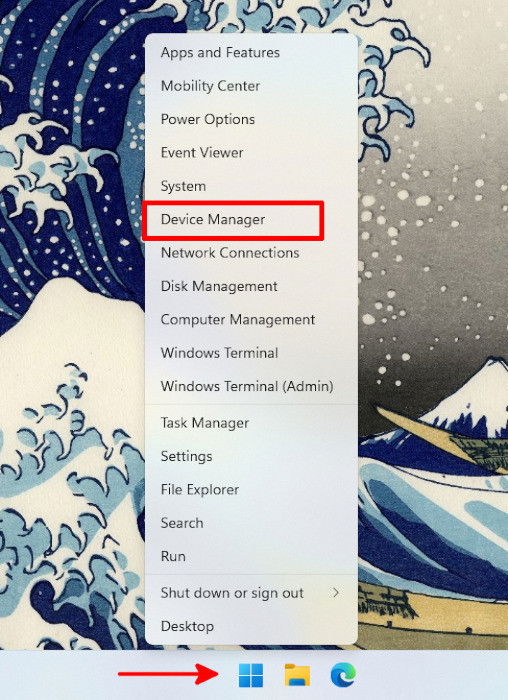
Task: Open Device Manager
Action: [251, 219]
